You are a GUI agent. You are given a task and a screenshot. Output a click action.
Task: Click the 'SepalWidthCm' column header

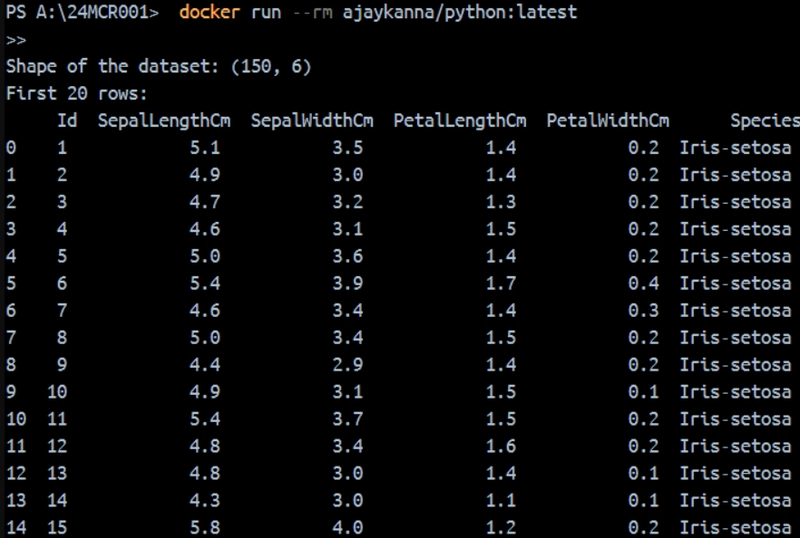coord(312,121)
